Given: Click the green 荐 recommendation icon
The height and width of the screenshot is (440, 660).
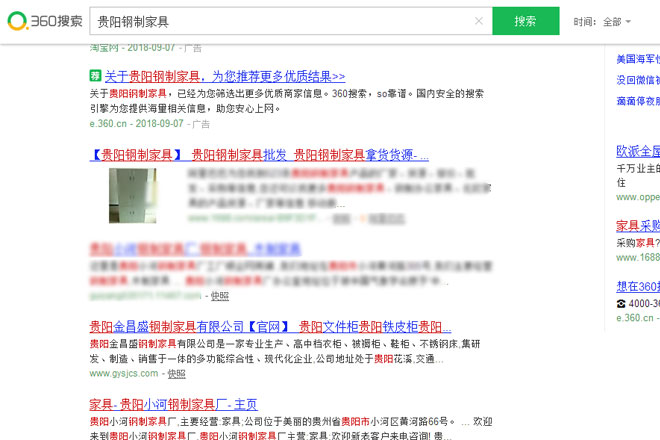Looking at the screenshot, I should point(95,75).
